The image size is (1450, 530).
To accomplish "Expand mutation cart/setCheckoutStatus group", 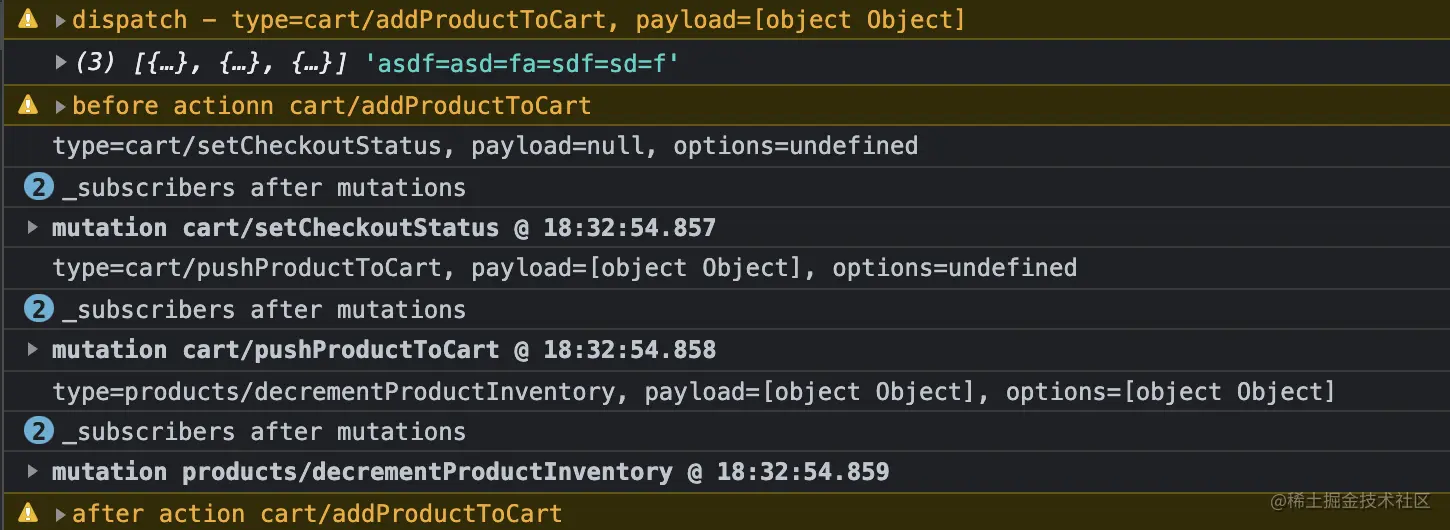I will (33, 227).
